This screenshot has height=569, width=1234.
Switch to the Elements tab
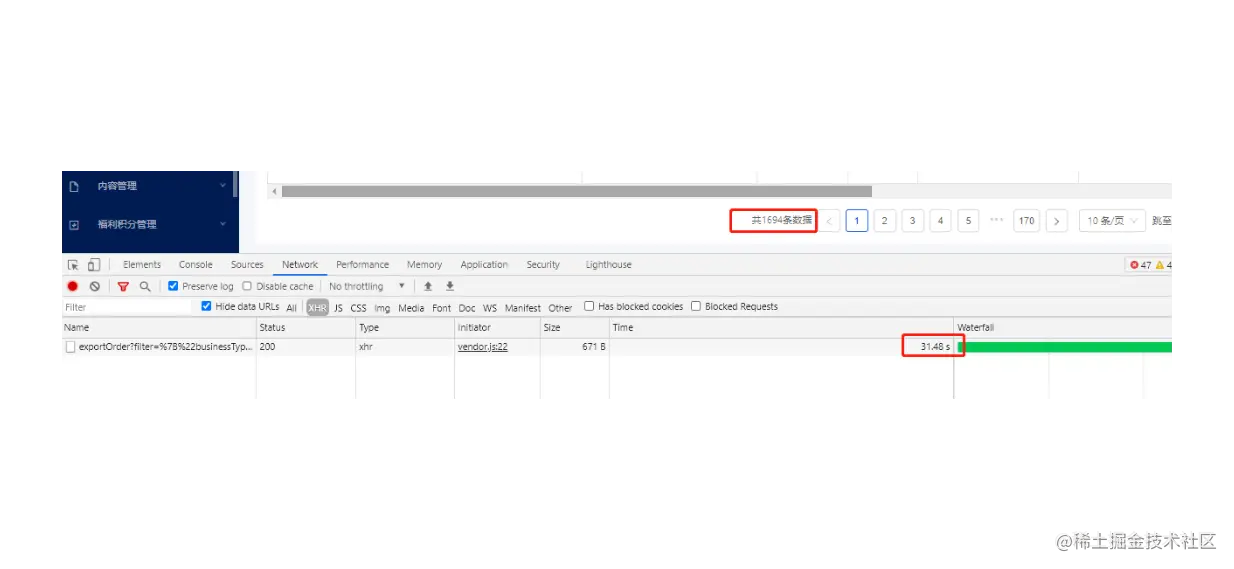point(142,265)
